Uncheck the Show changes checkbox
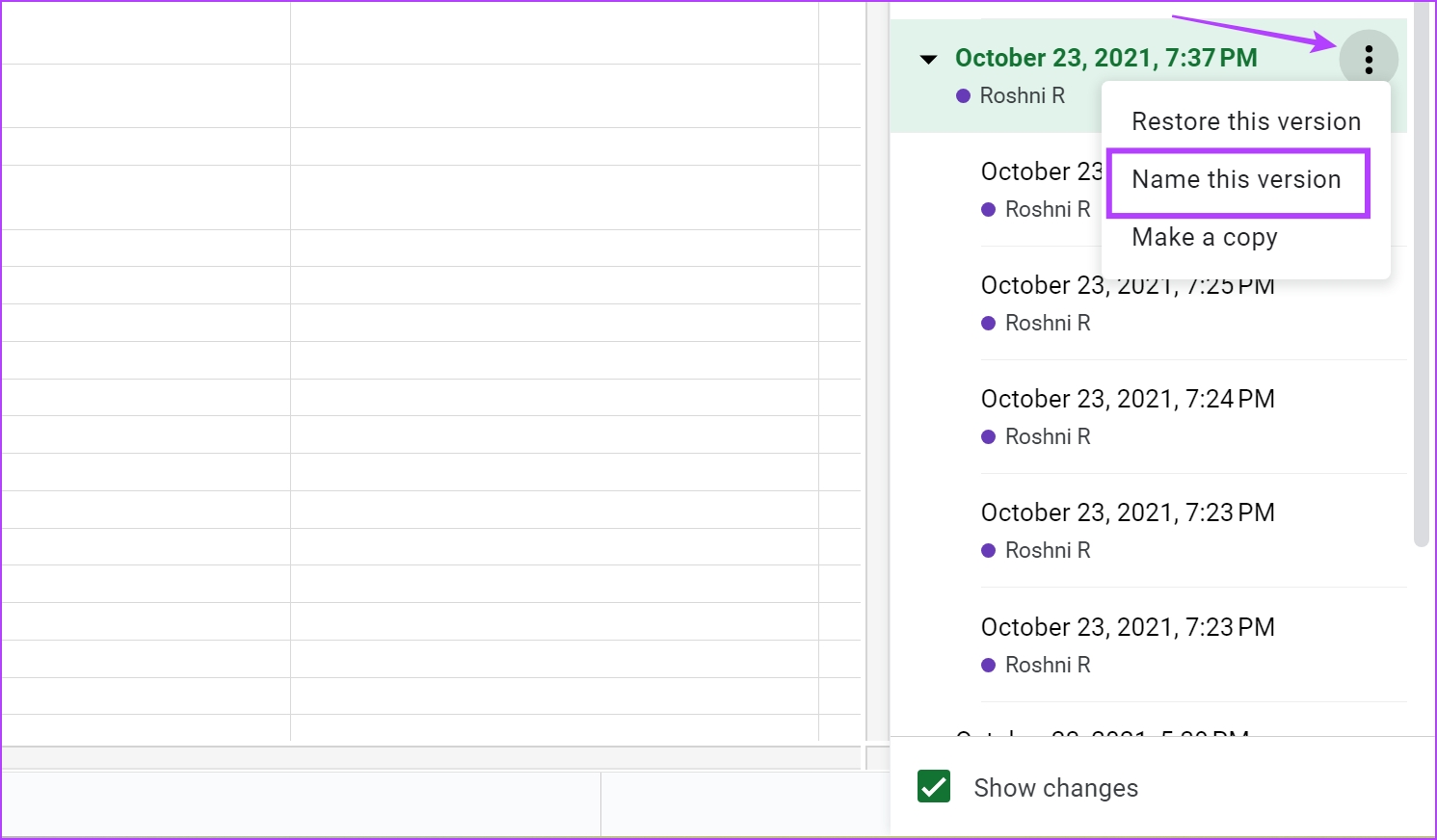Screen dimensions: 1437x840 (x=934, y=787)
